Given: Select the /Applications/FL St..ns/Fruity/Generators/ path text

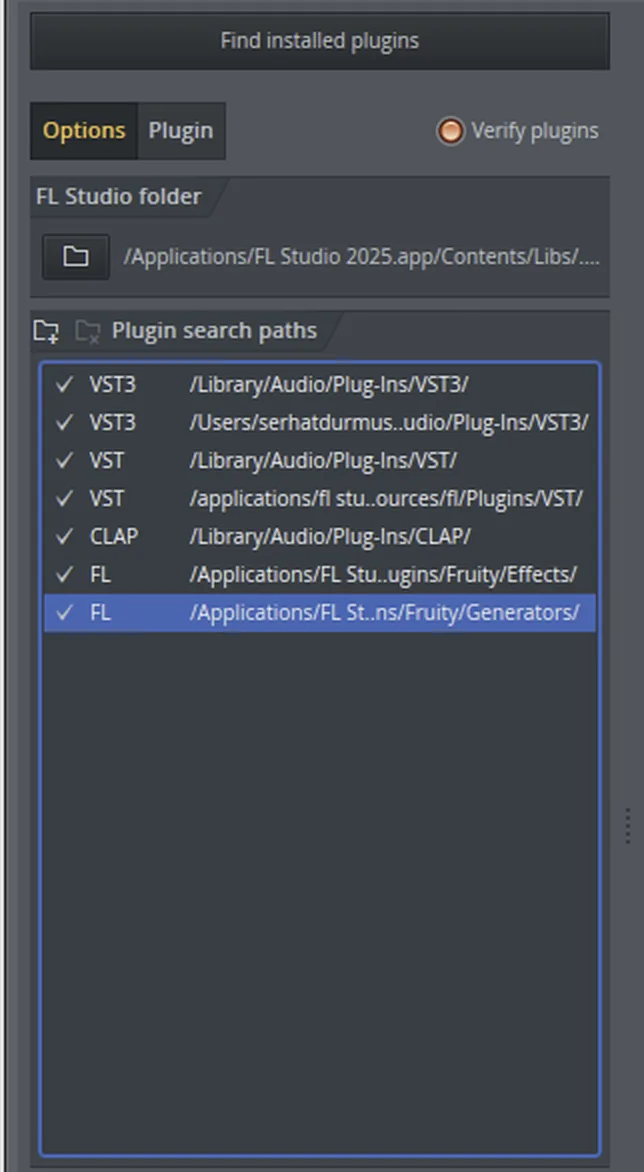Looking at the screenshot, I should coord(384,612).
